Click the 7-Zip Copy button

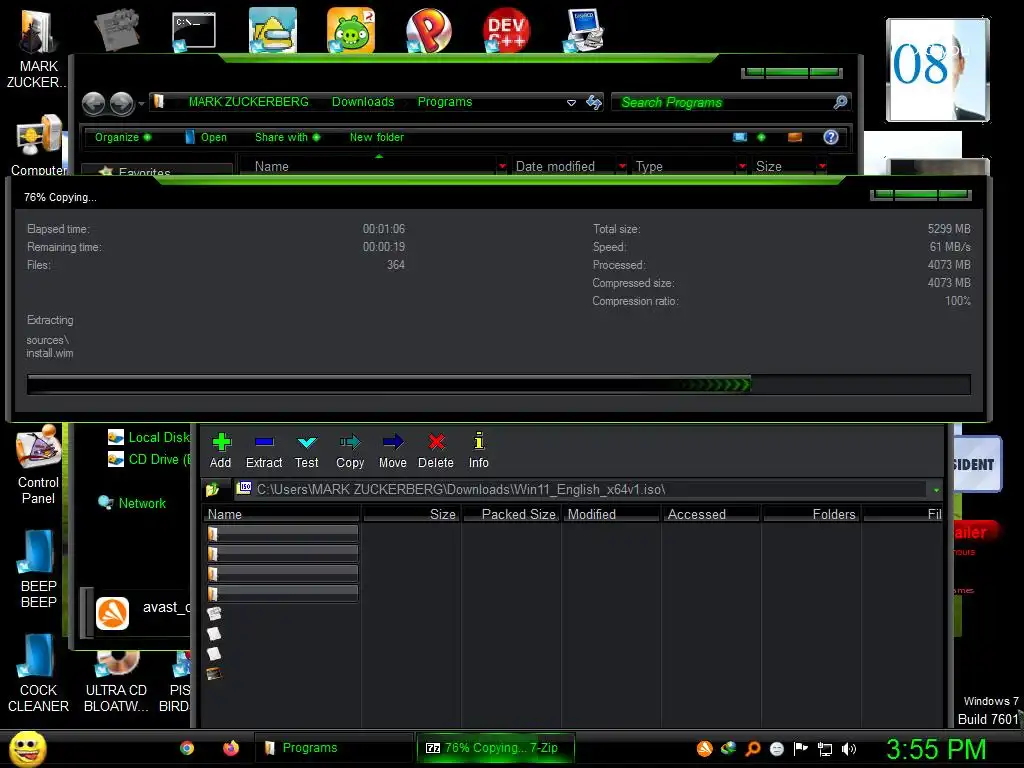(x=350, y=451)
